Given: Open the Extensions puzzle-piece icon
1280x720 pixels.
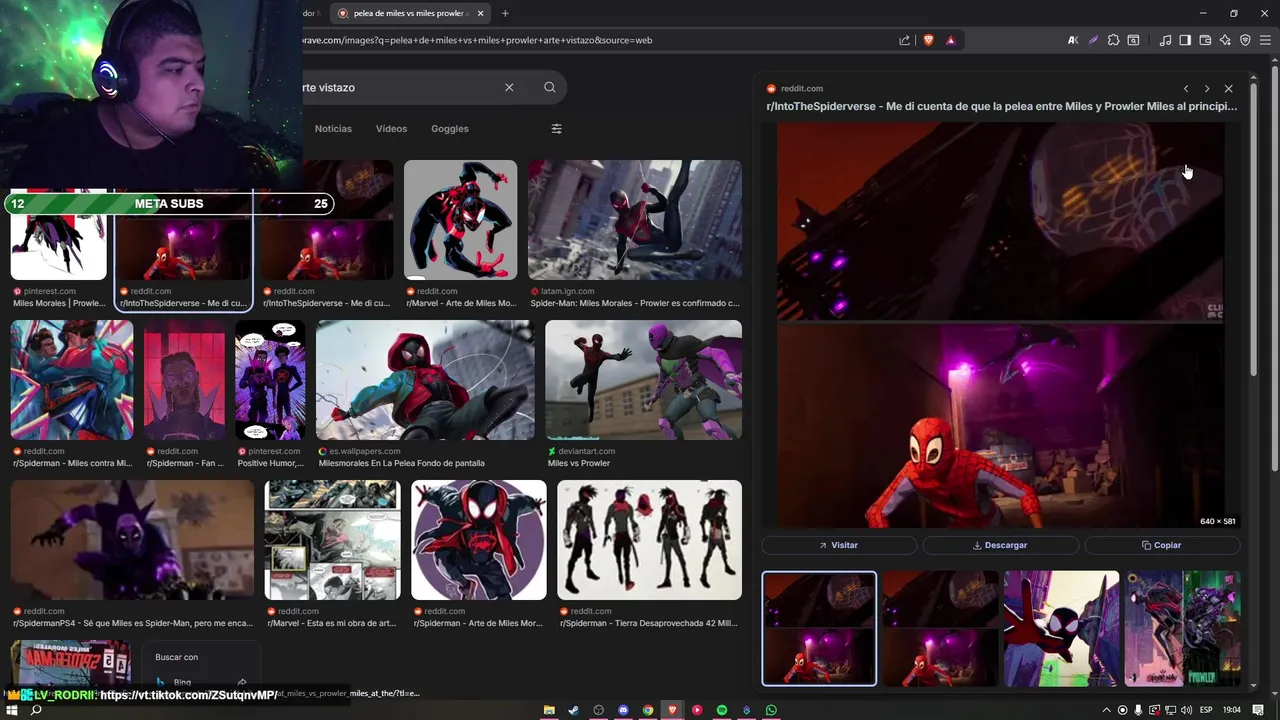Looking at the screenshot, I should 1113,40.
